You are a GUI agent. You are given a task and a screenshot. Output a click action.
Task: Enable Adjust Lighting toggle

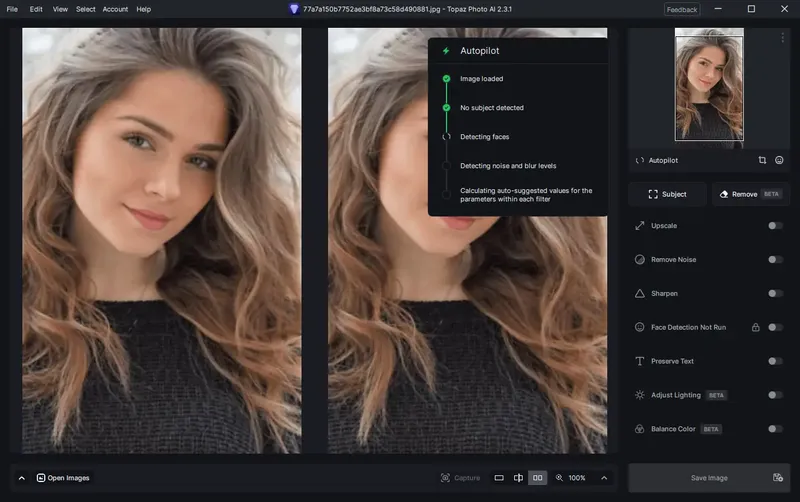(775, 395)
